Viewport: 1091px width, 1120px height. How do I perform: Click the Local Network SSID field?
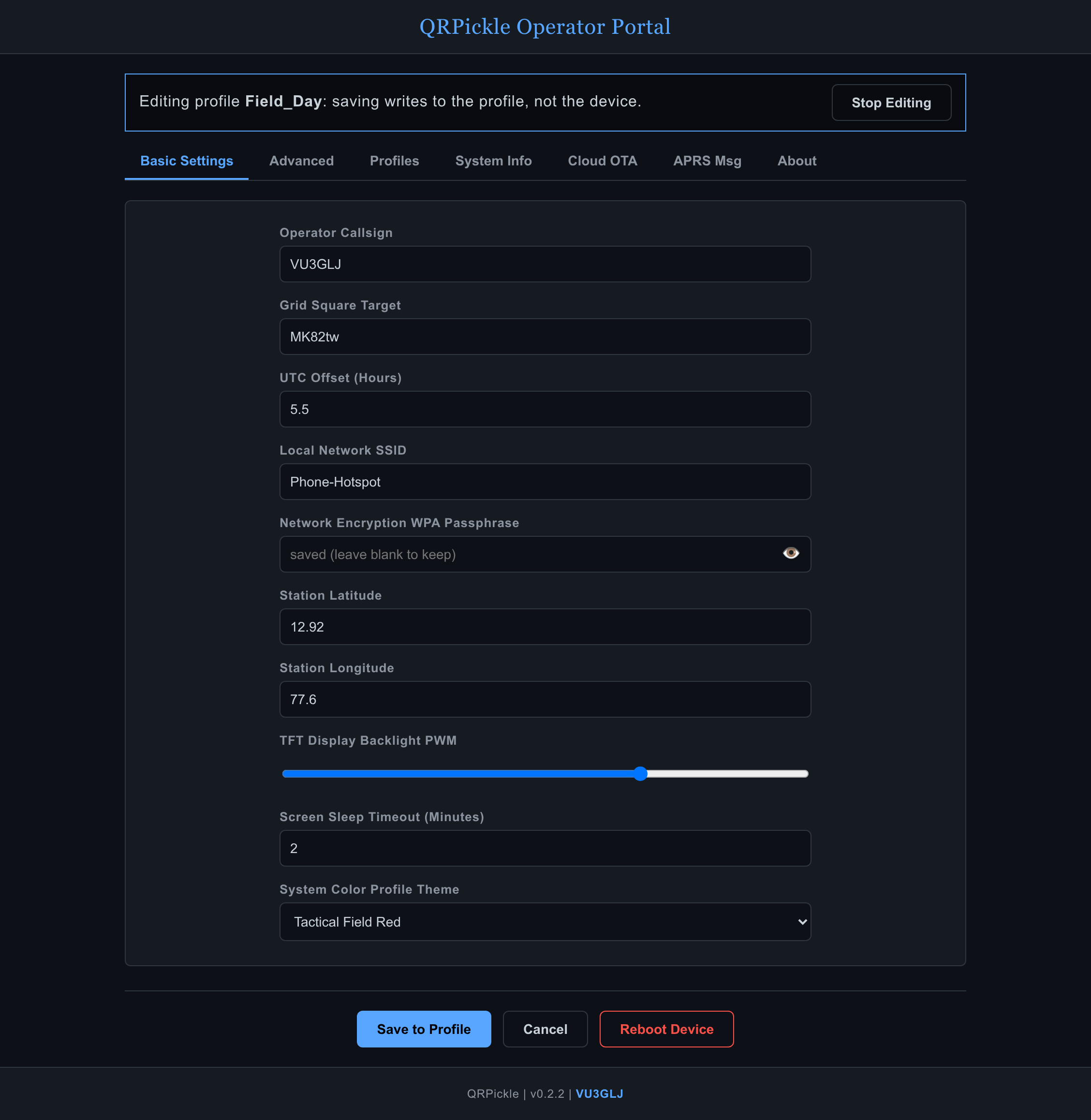(x=545, y=482)
